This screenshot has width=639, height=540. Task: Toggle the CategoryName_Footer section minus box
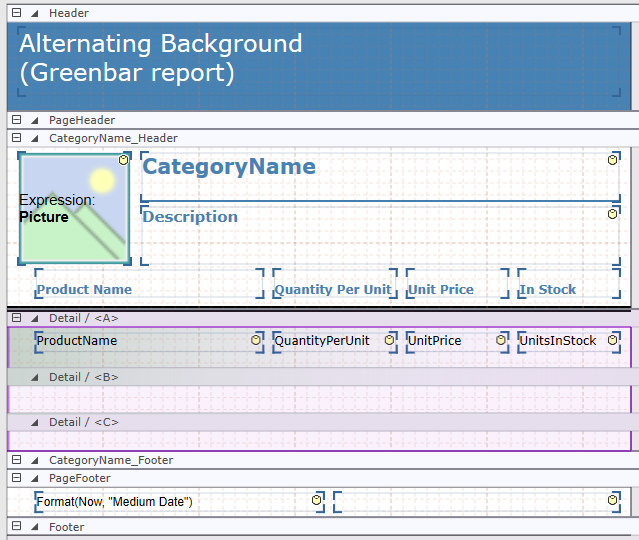tap(16, 460)
